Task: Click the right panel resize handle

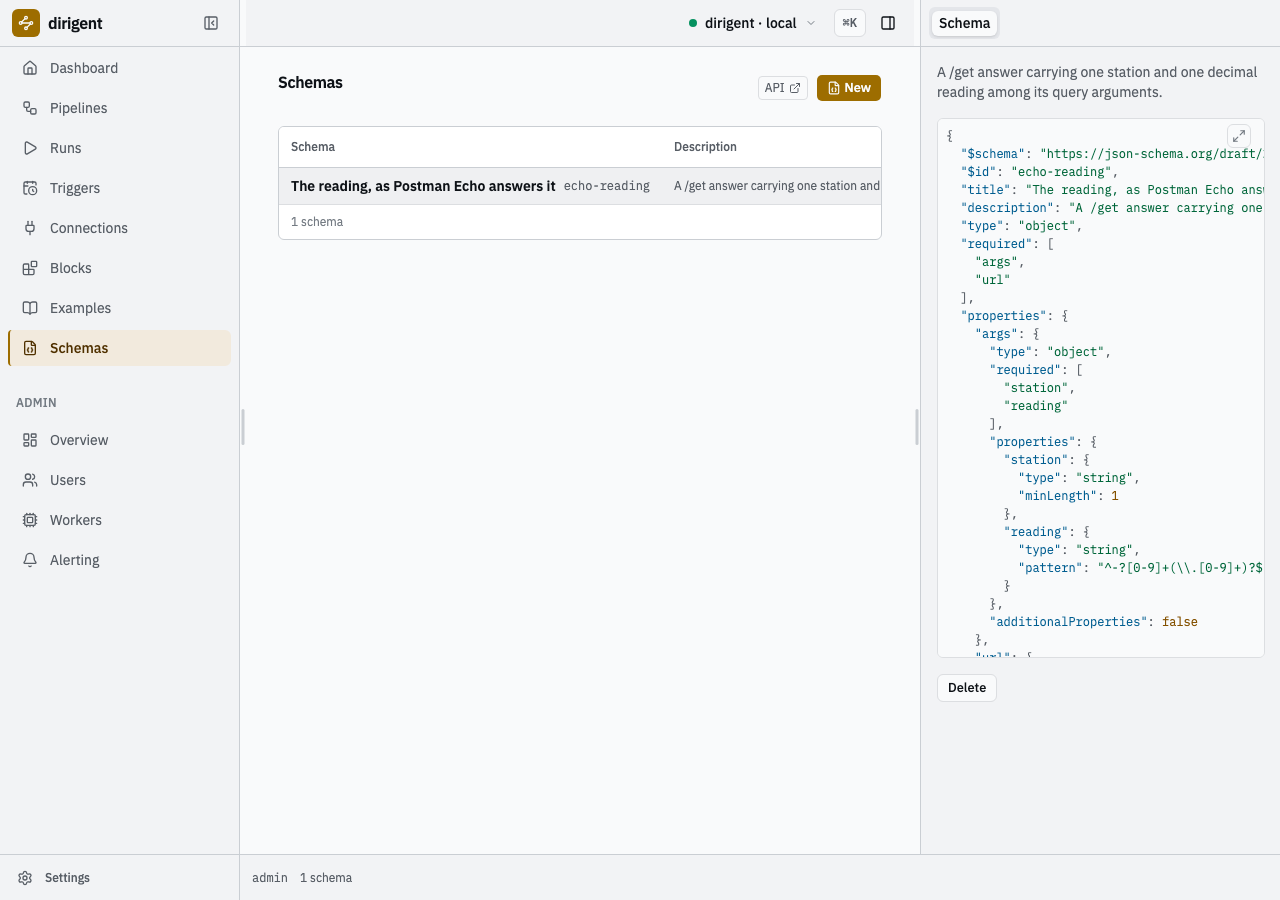Action: tap(917, 427)
